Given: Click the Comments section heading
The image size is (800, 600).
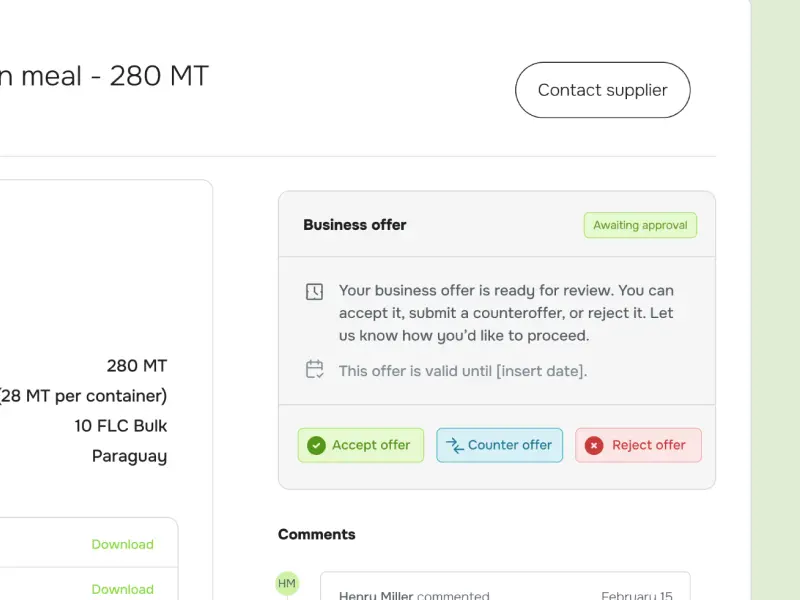Looking at the screenshot, I should tap(316, 534).
